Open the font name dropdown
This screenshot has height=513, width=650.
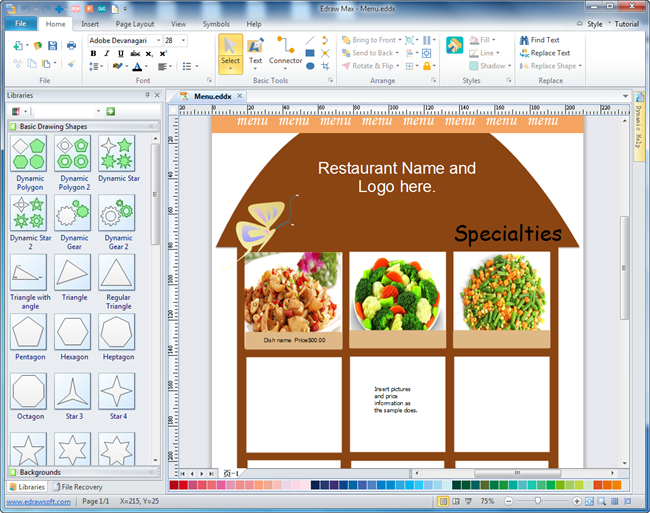pyautogui.click(x=157, y=40)
